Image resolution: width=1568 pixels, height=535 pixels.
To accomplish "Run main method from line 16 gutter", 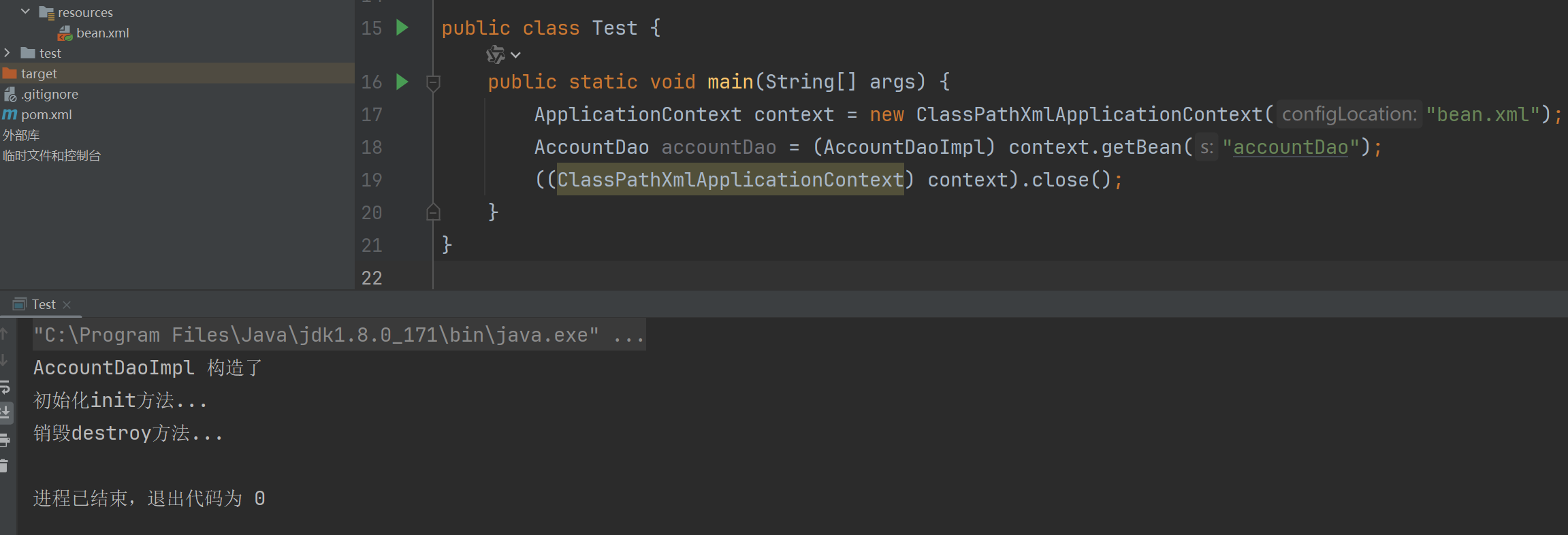I will 402,82.
